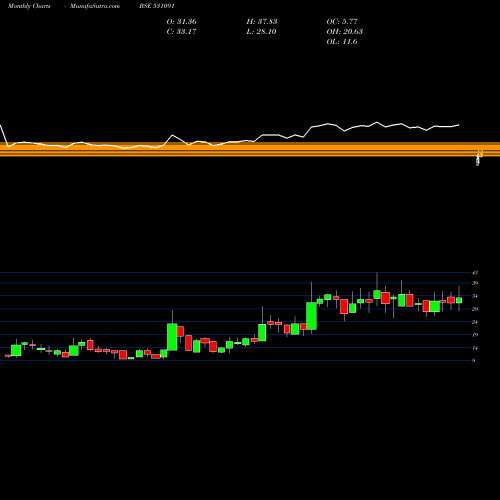Viewport: 500px width, 500px height.
Task: Click the 24 price axis label
Action: click(x=475, y=322)
